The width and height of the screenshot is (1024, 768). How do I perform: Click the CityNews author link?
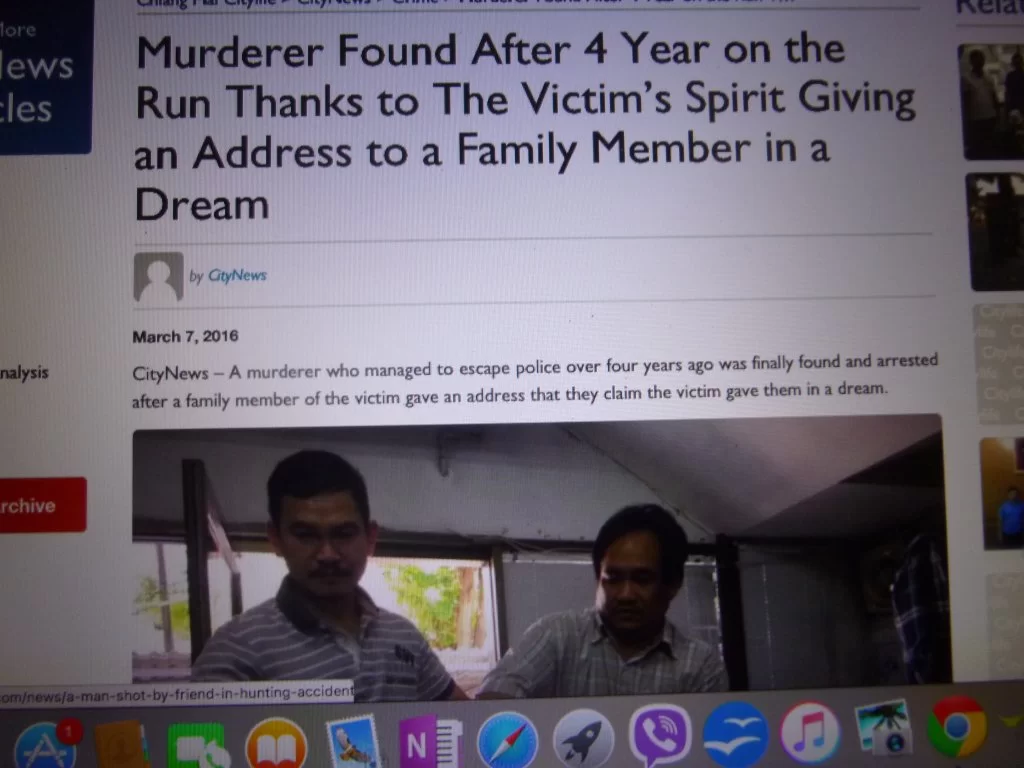pyautogui.click(x=237, y=276)
